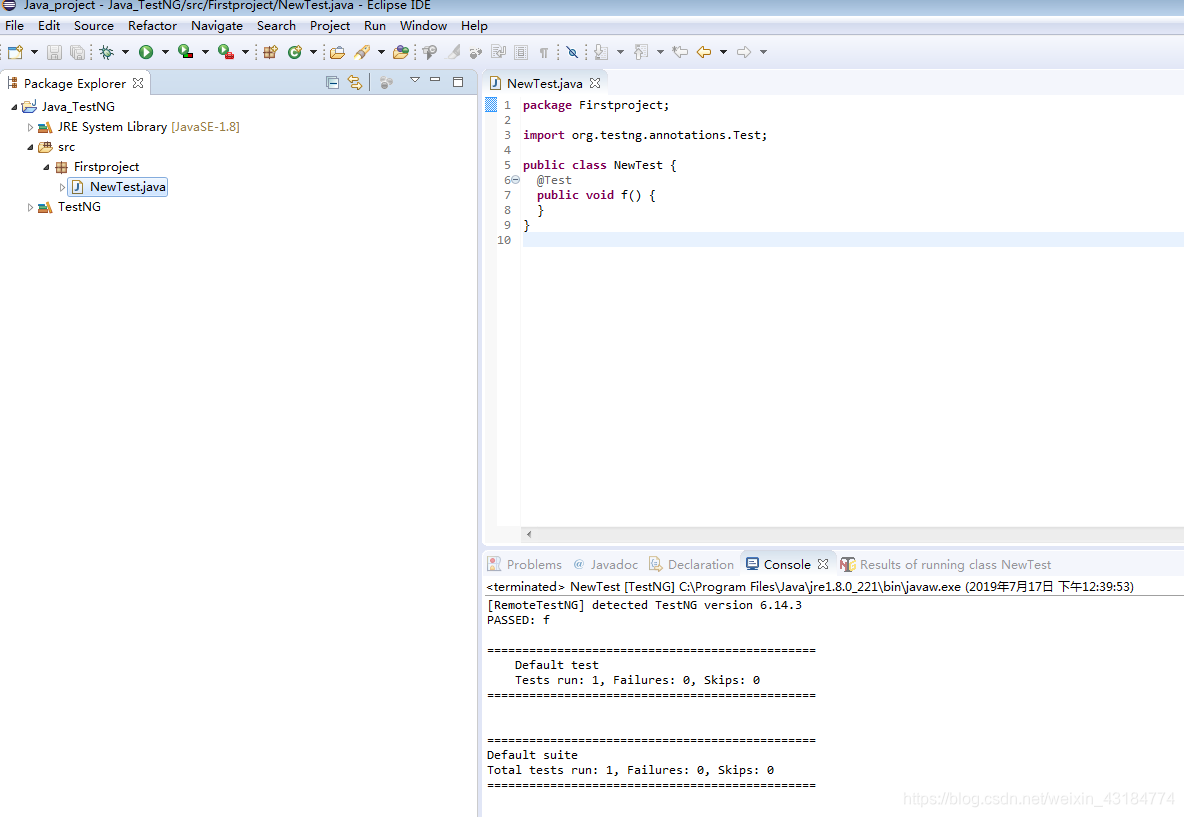Open the Run menu

pyautogui.click(x=375, y=26)
